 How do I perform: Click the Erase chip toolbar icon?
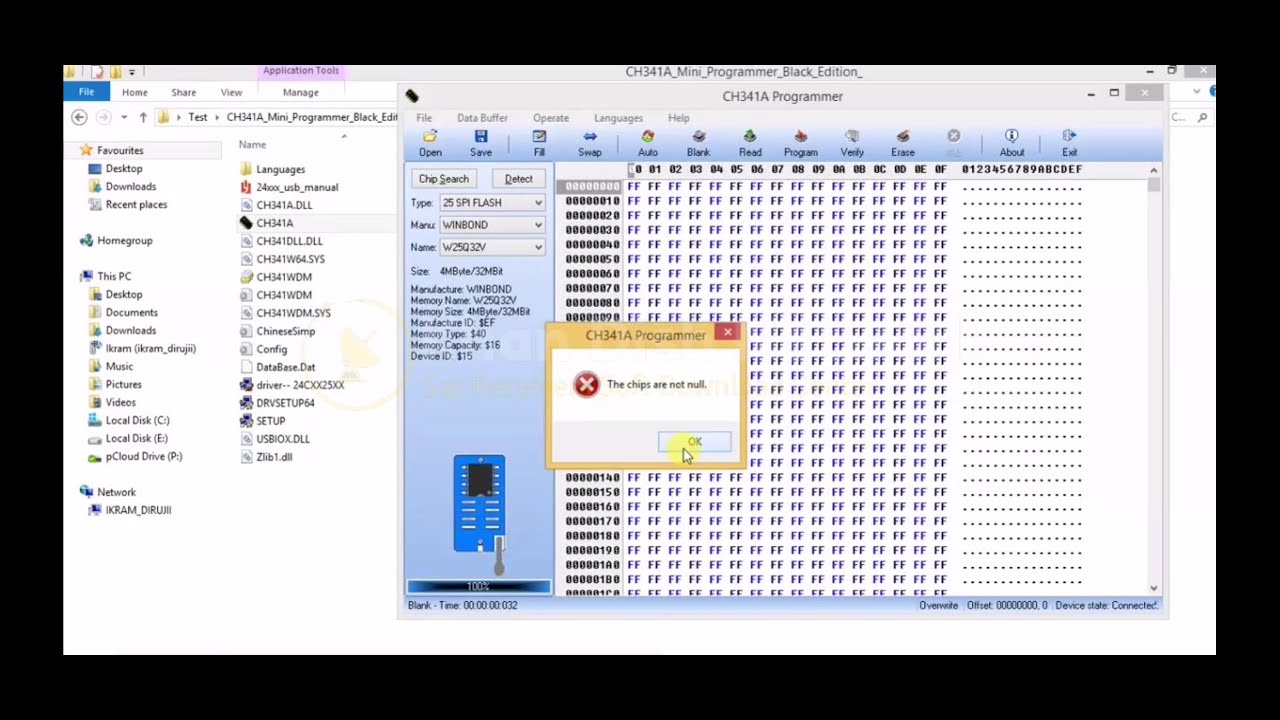903,137
